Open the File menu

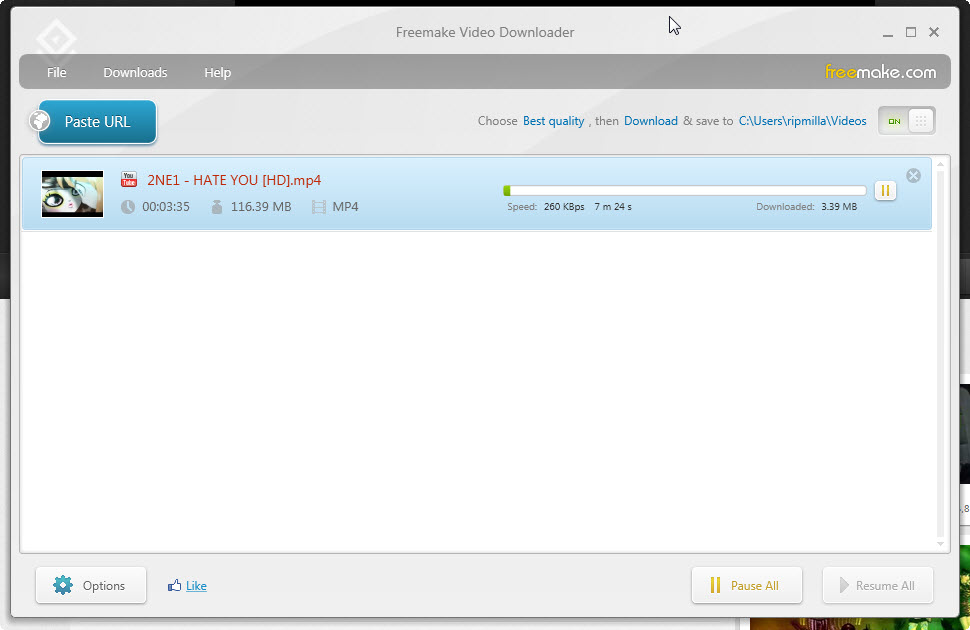click(56, 72)
